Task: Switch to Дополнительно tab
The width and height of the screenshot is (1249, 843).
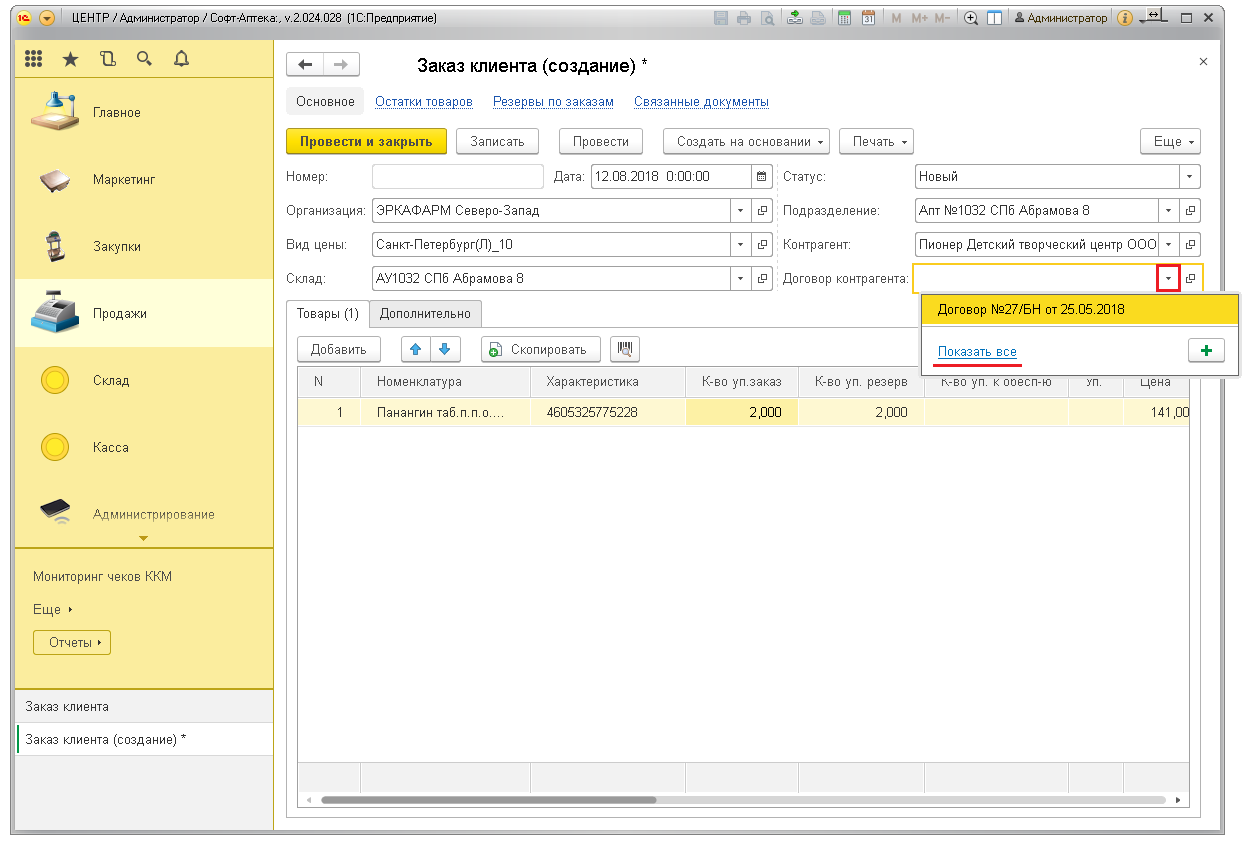Action: pos(426,314)
